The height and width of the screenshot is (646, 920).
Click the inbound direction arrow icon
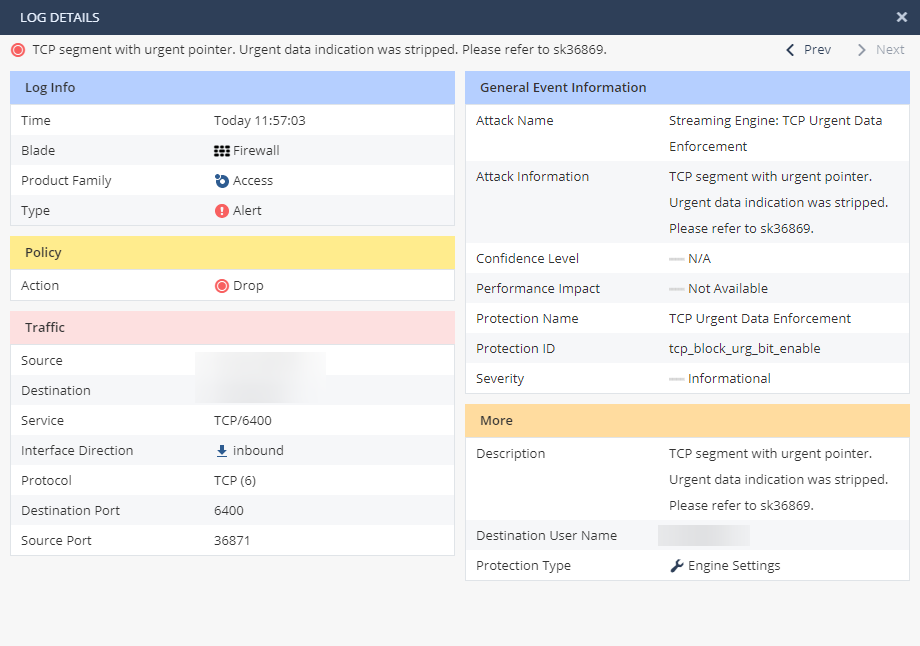[x=222, y=451]
